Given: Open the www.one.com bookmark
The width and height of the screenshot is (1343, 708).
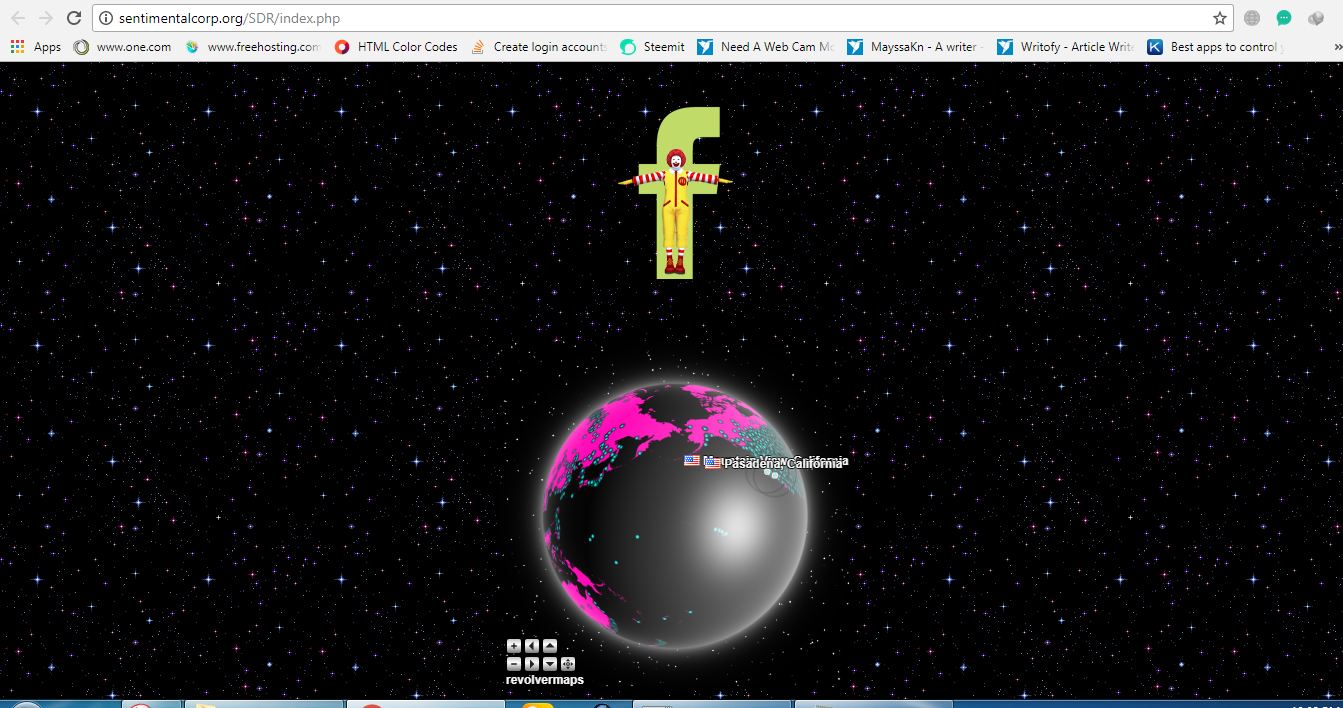Looking at the screenshot, I should [122, 47].
